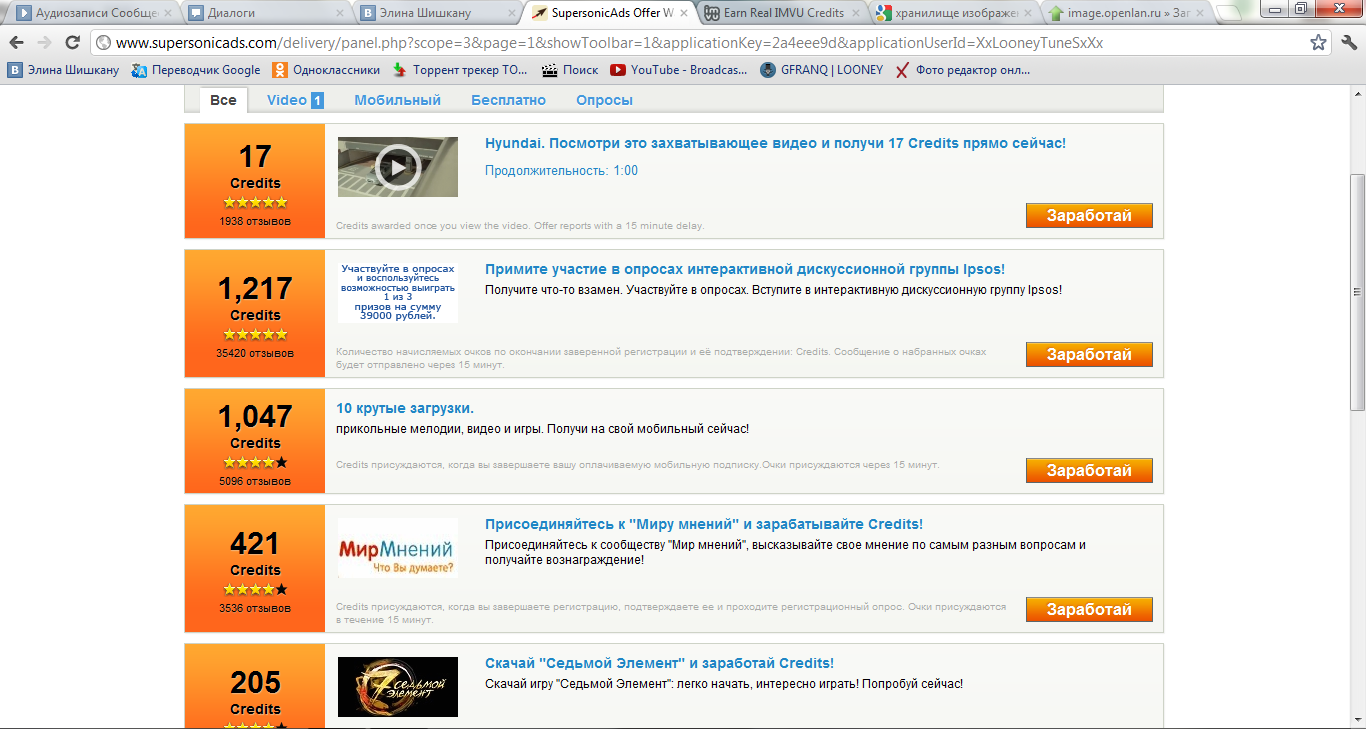Open the Присоединяйтесь к "Миру мнений" link
1366x729 pixels.
[x=704, y=524]
